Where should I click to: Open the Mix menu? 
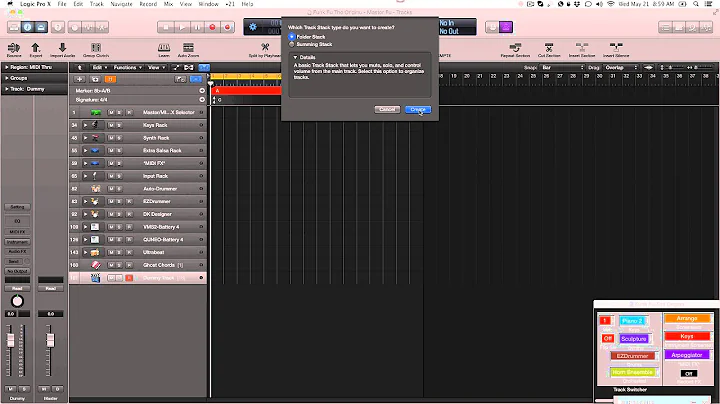[169, 4]
